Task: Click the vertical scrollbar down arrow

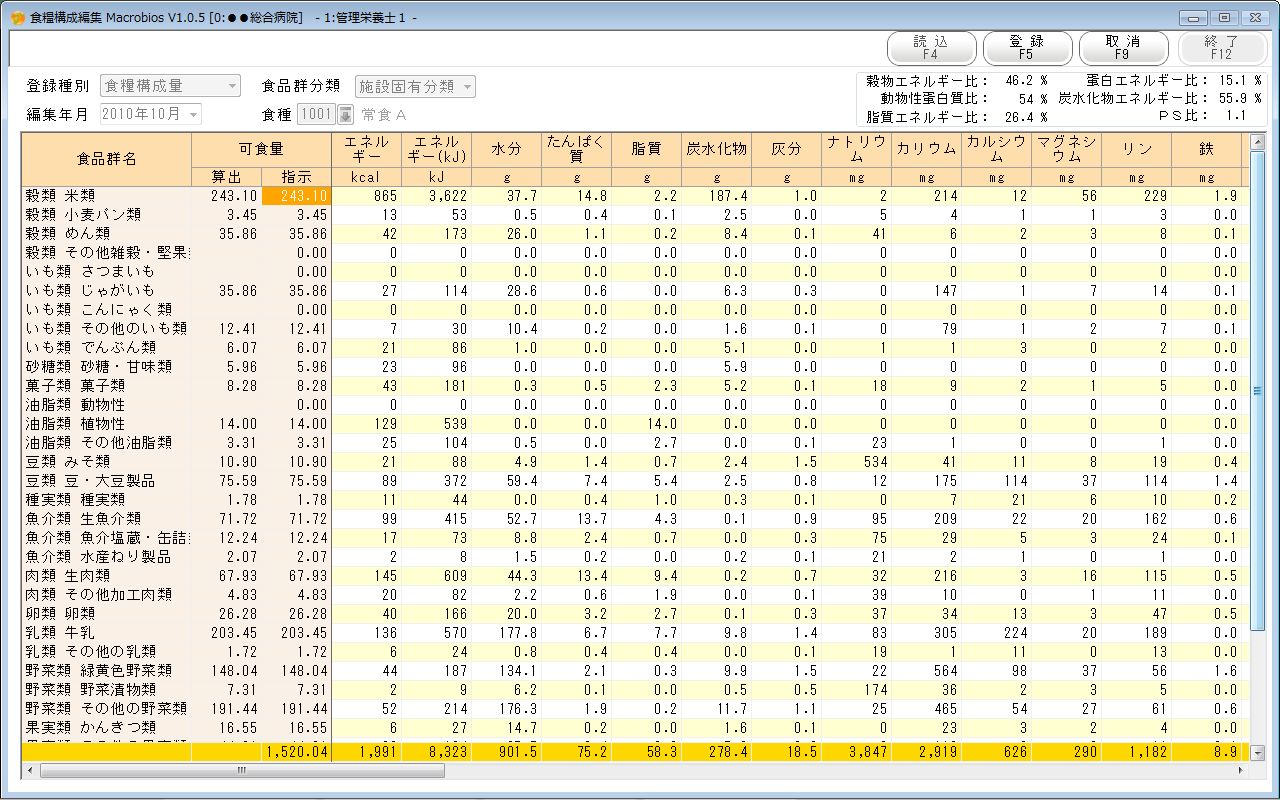Action: 1258,754
